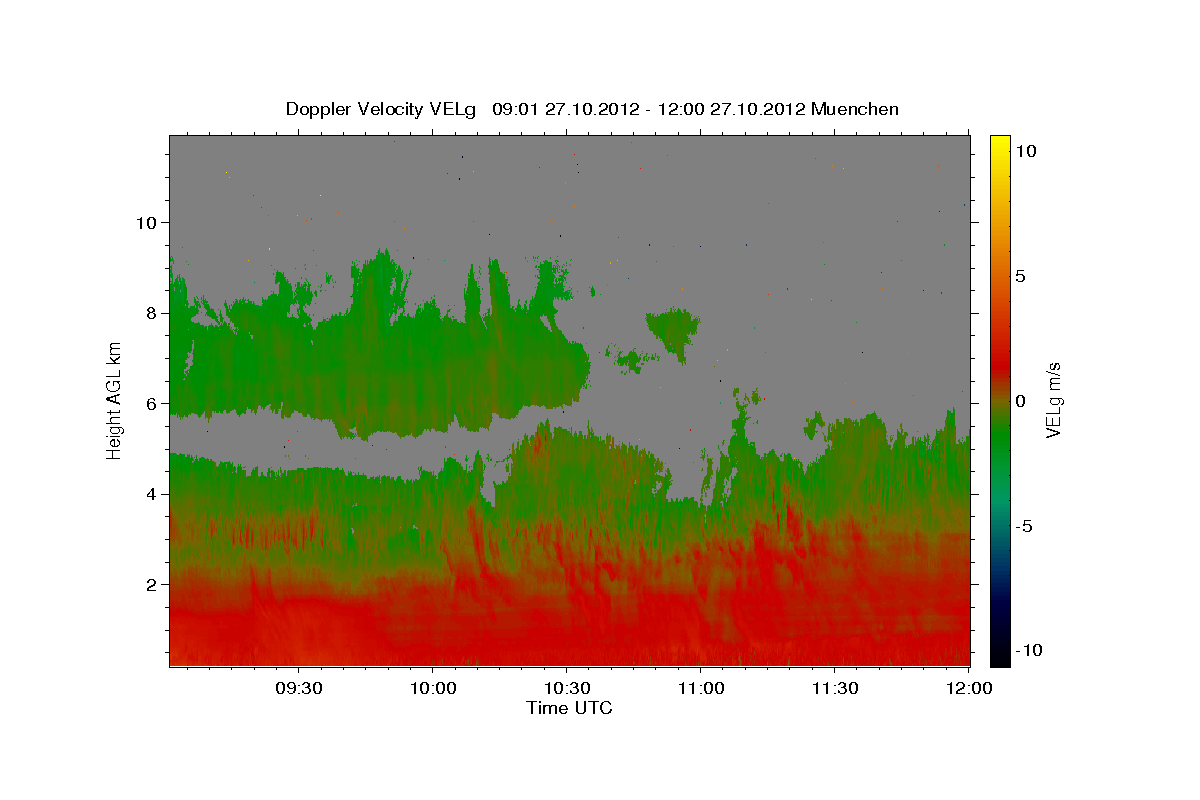Click the 10:00 time tick label

tap(432, 688)
